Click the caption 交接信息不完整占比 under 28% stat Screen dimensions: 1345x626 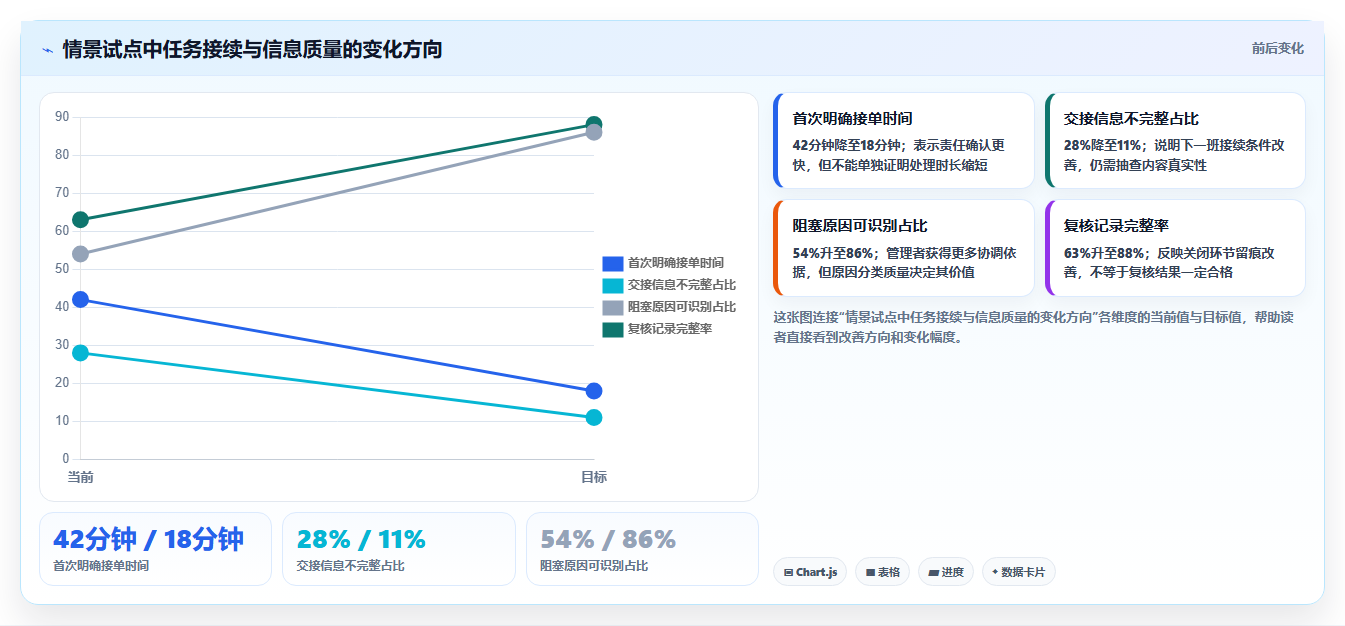351,566
